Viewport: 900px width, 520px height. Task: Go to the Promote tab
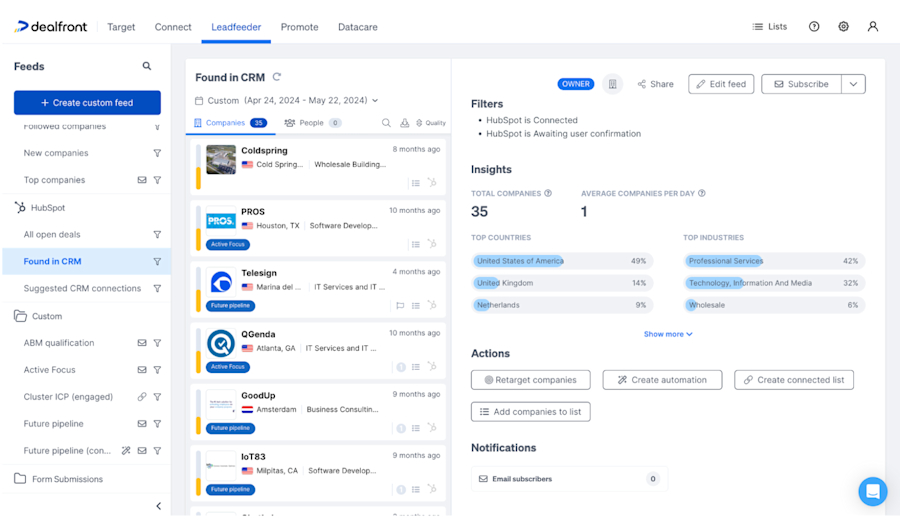coord(299,27)
